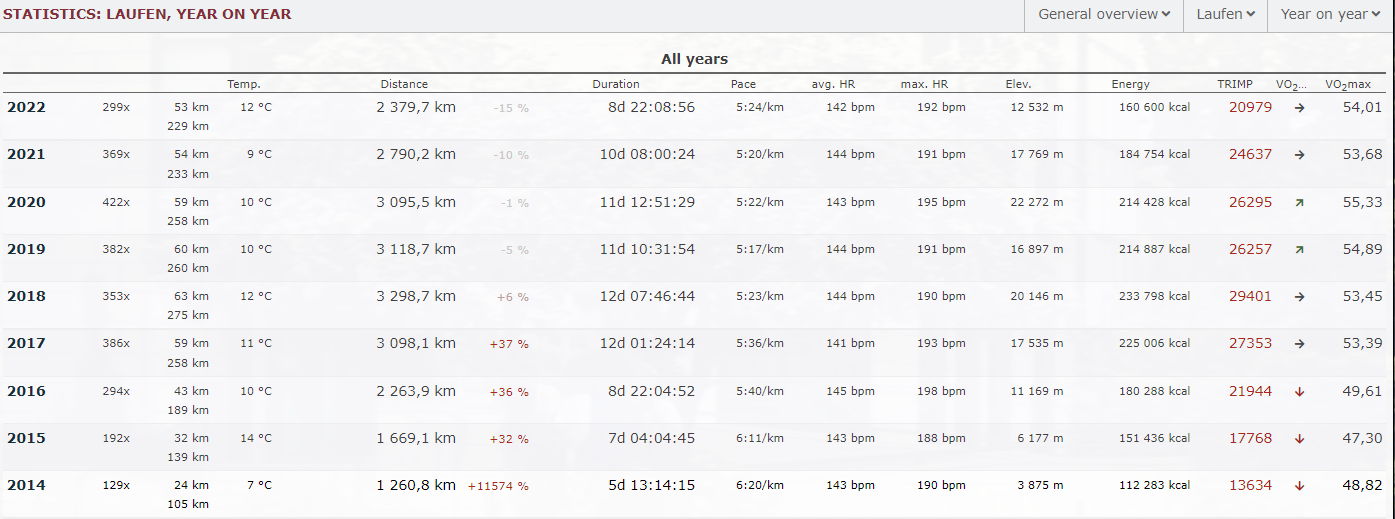The height and width of the screenshot is (519, 1395).
Task: Click the Pace column header
Action: (x=743, y=85)
